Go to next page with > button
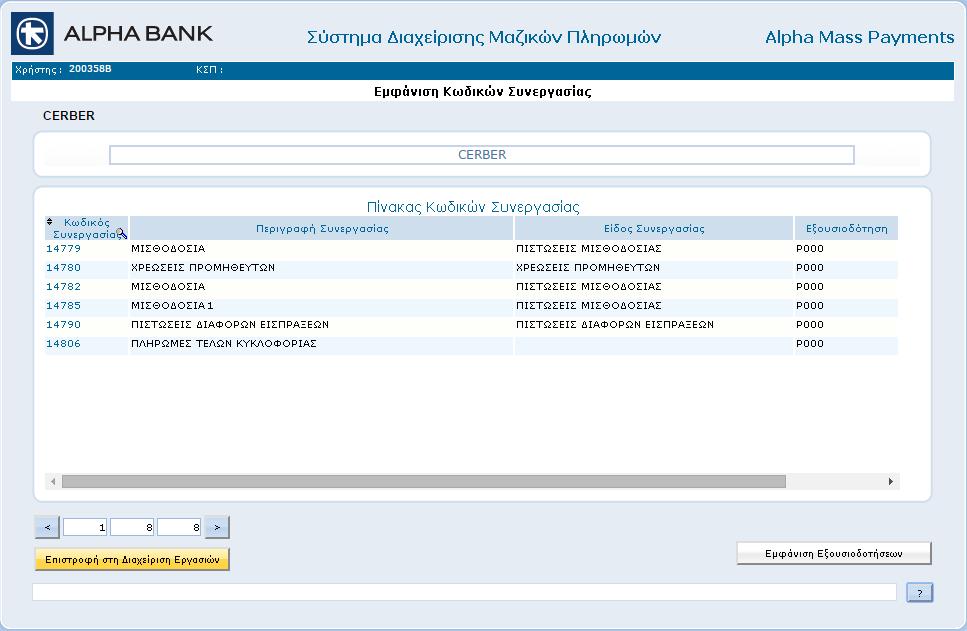This screenshot has width=967, height=631. click(x=217, y=527)
